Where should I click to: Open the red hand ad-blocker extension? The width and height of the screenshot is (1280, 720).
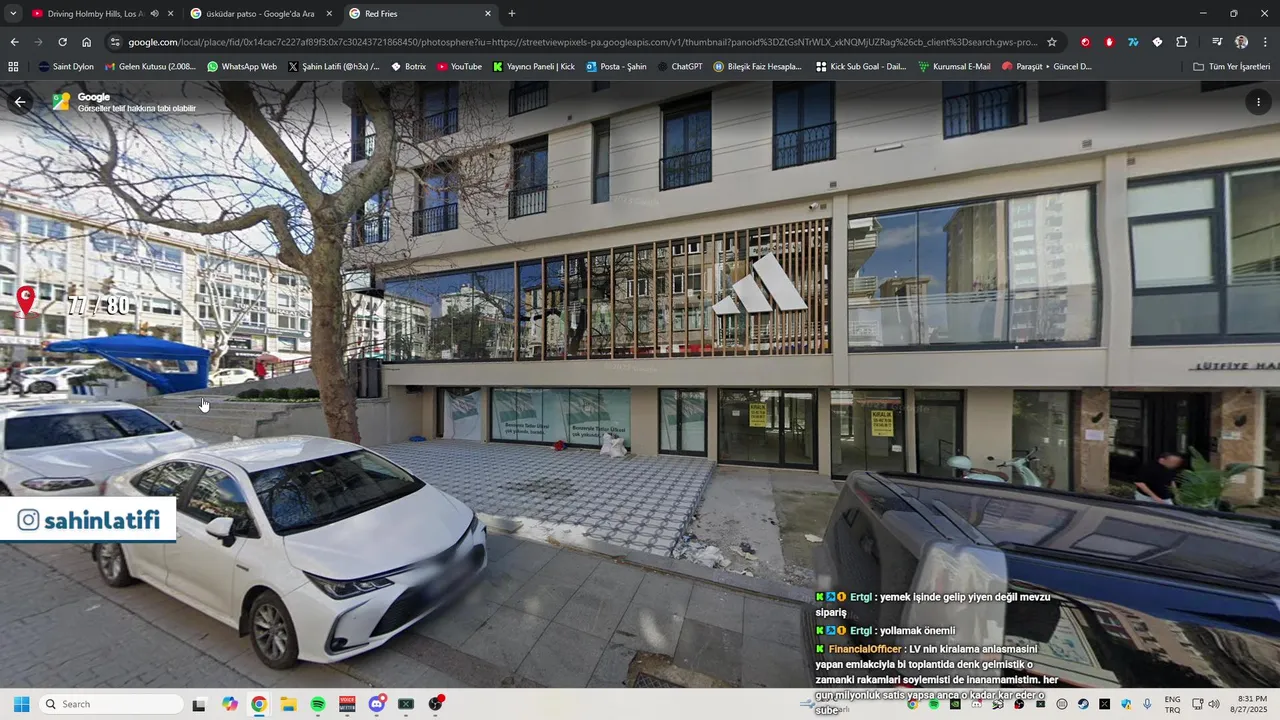pyautogui.click(x=1109, y=42)
